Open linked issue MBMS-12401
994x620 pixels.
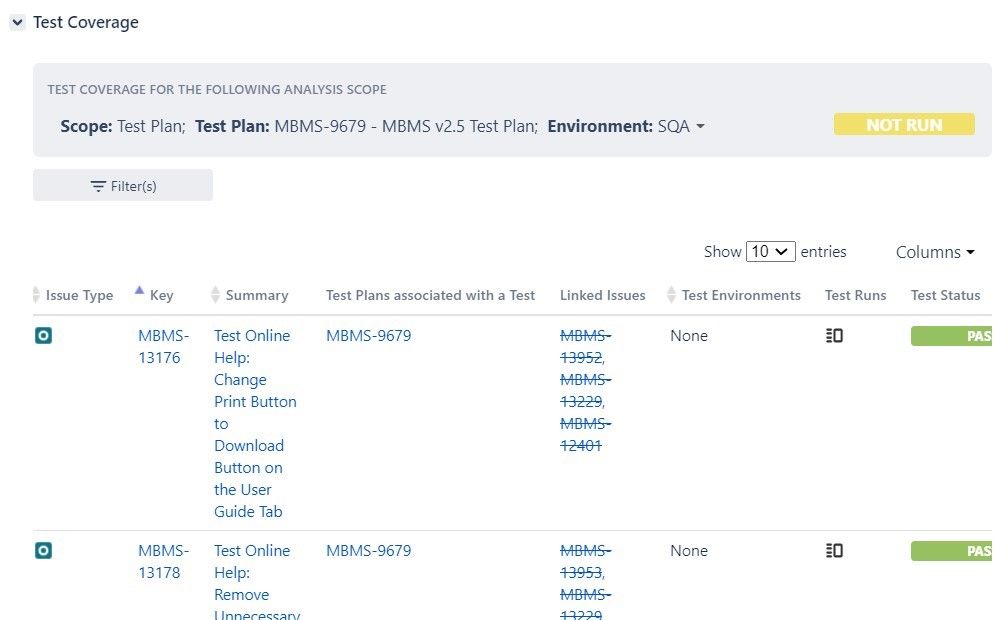(x=584, y=434)
